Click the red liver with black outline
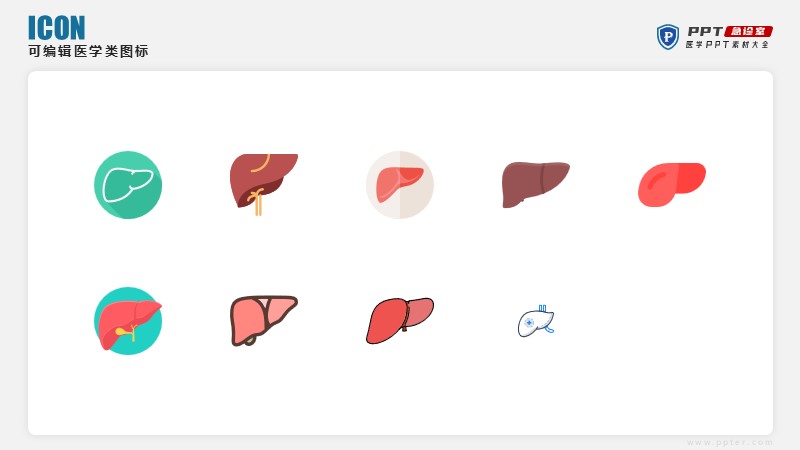The height and width of the screenshot is (450, 800). (400, 321)
